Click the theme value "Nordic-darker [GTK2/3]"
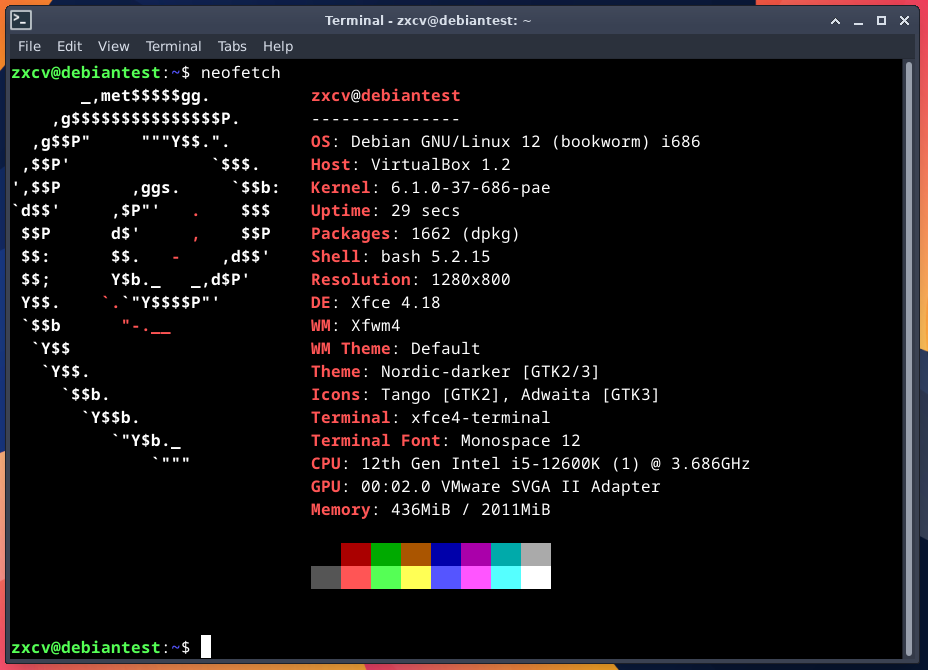Screen dimensions: 928x670 coord(490,372)
